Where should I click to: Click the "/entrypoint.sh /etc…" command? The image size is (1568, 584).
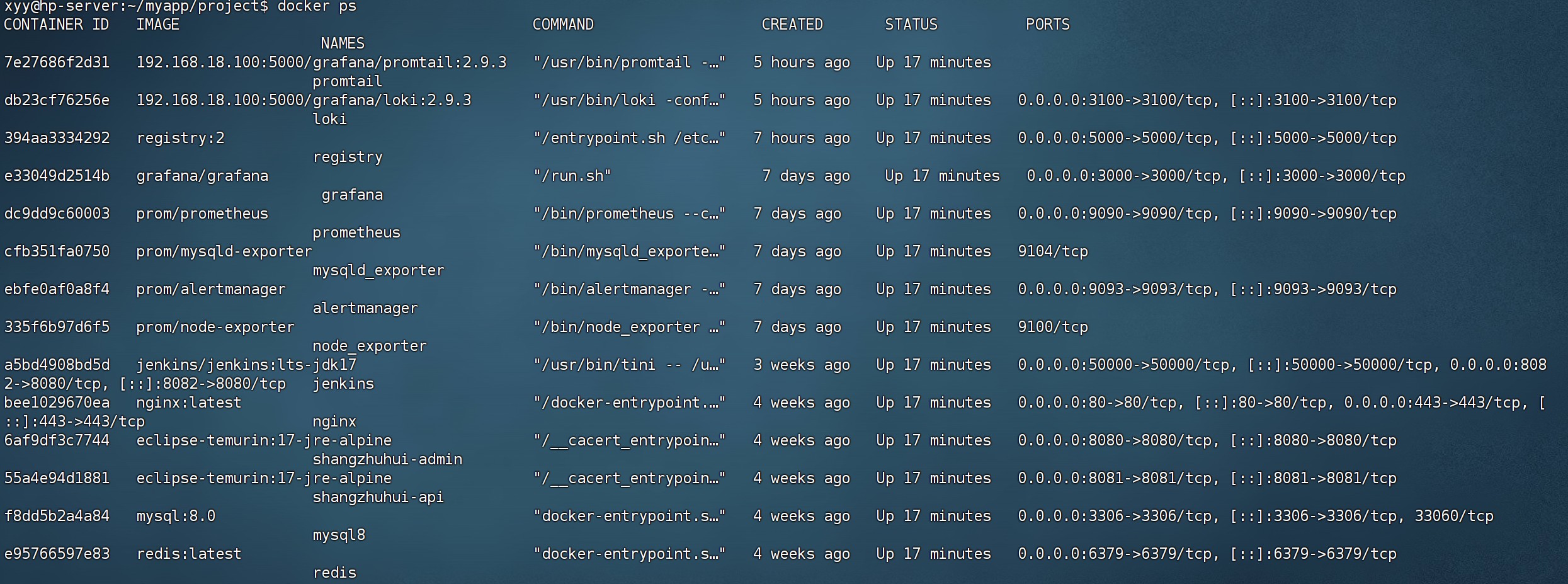pyautogui.click(x=629, y=138)
